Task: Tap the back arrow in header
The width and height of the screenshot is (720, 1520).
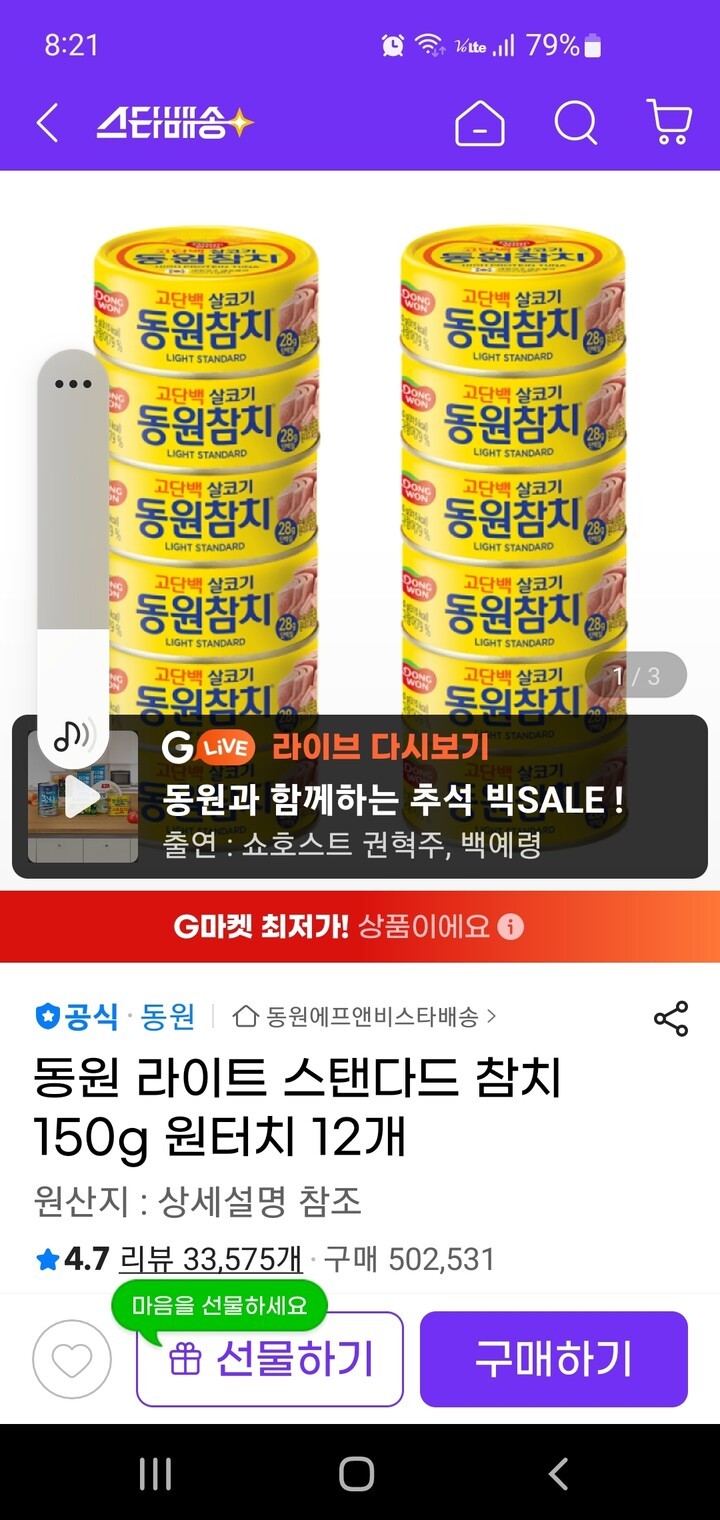Action: [x=47, y=123]
